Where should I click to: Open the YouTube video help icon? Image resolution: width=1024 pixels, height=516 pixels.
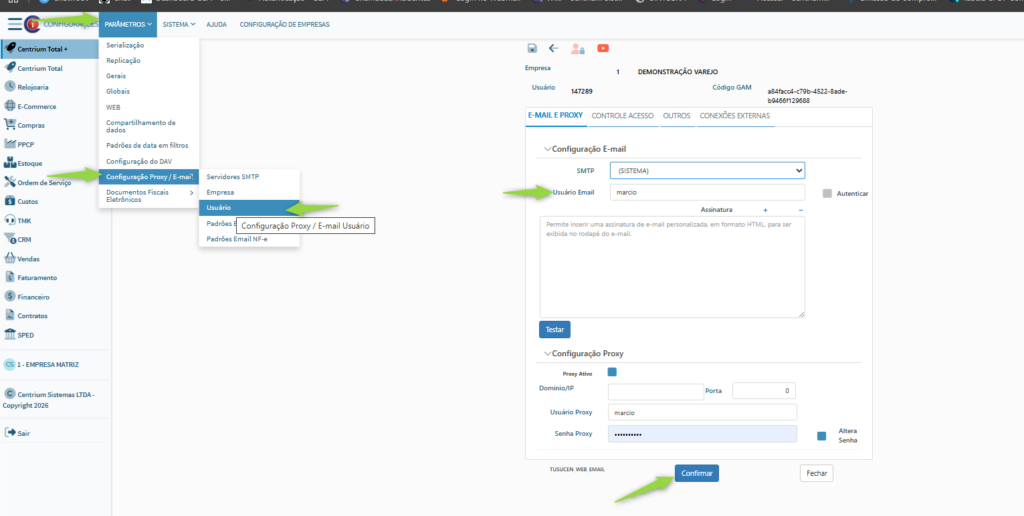[603, 48]
